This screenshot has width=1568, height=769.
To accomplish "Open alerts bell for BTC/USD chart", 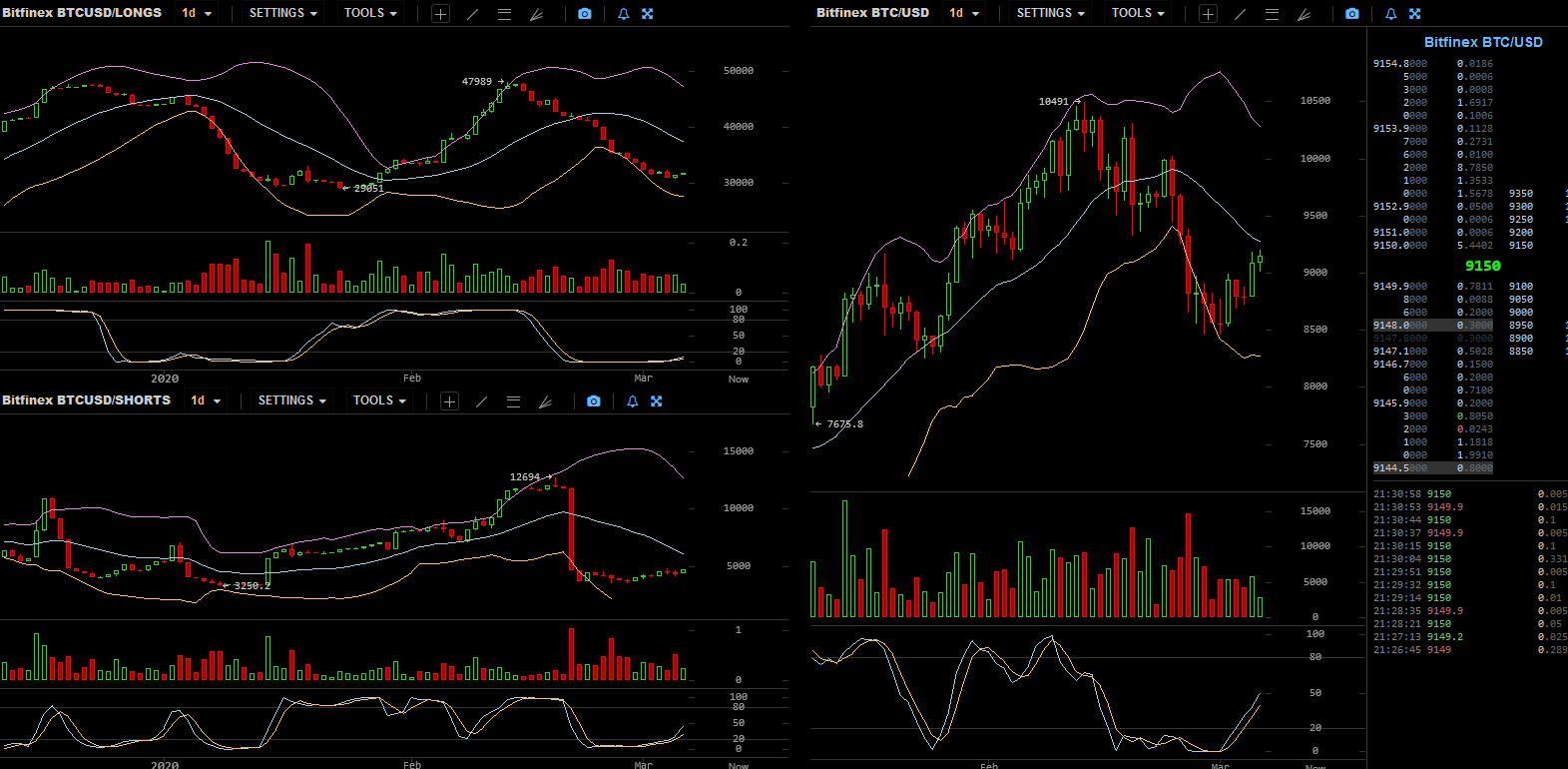I will [1391, 14].
